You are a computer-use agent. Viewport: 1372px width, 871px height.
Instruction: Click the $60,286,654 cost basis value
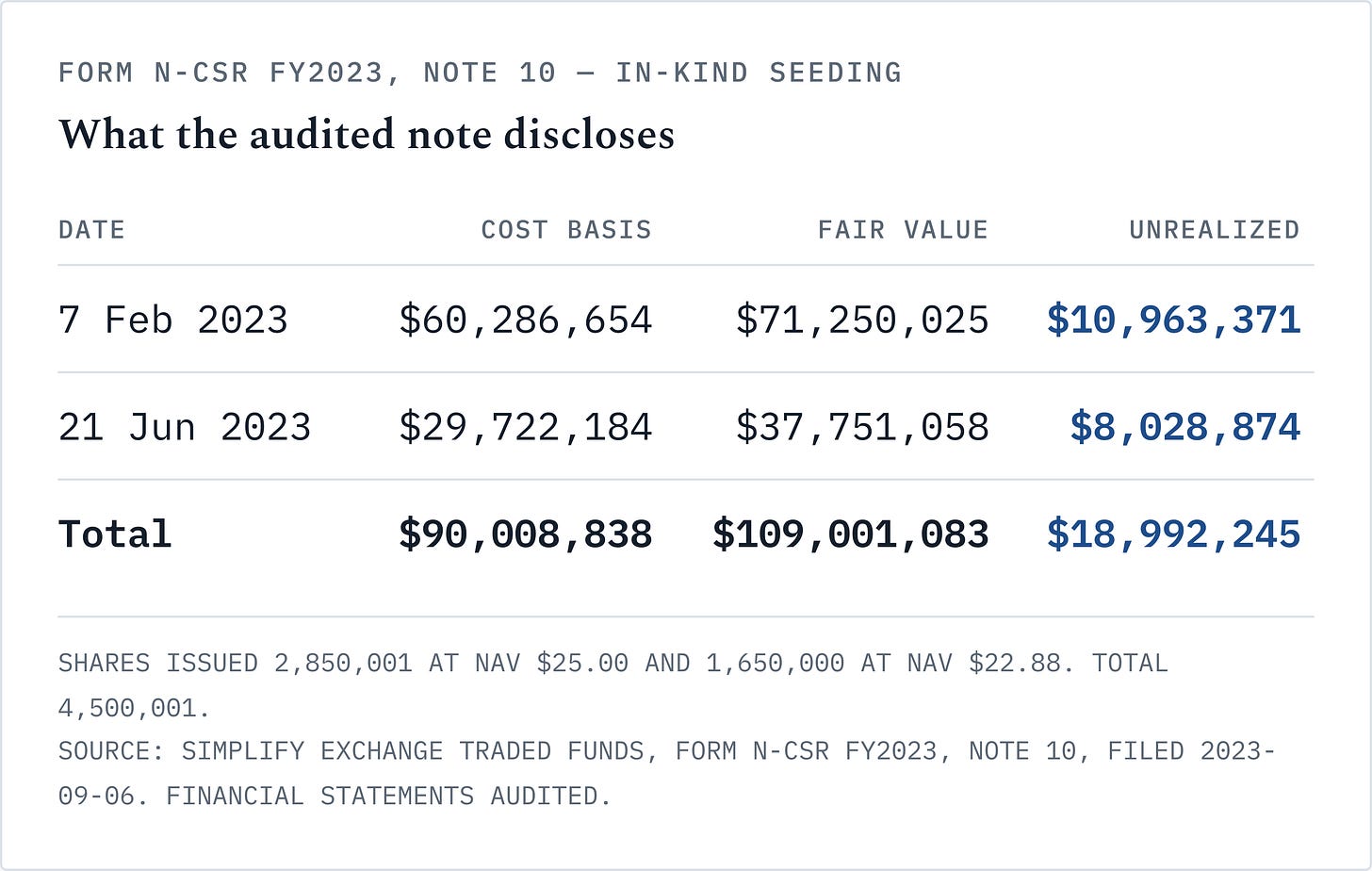tap(525, 320)
